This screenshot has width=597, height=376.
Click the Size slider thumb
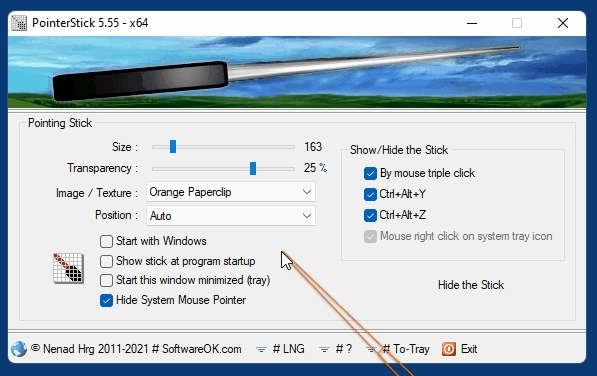(173, 147)
